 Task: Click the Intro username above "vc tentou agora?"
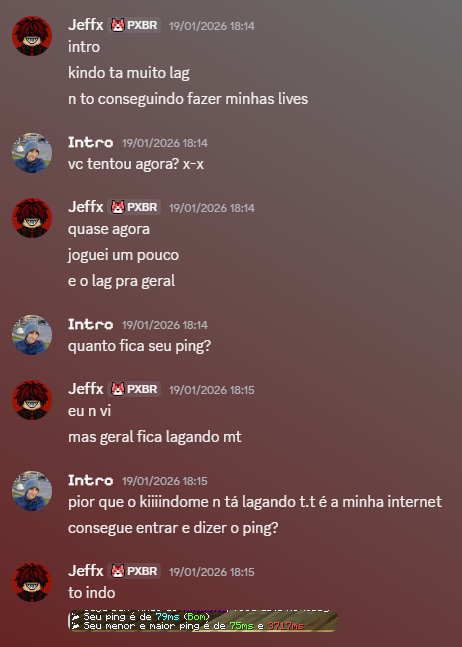tap(90, 142)
